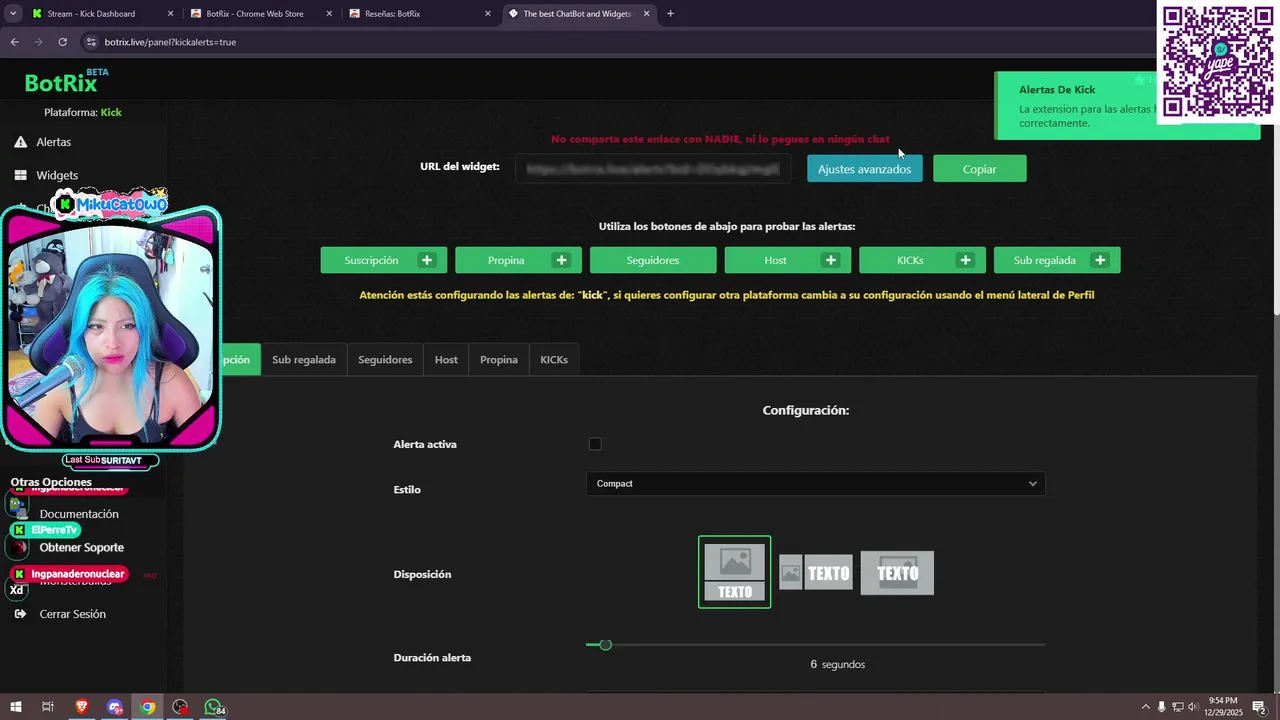This screenshot has width=1280, height=720.
Task: Reload the page with refresh icon
Action: 62,42
